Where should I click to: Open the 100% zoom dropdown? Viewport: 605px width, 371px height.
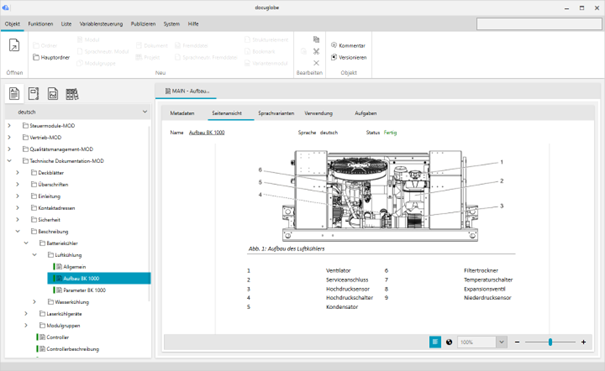pyautogui.click(x=501, y=342)
